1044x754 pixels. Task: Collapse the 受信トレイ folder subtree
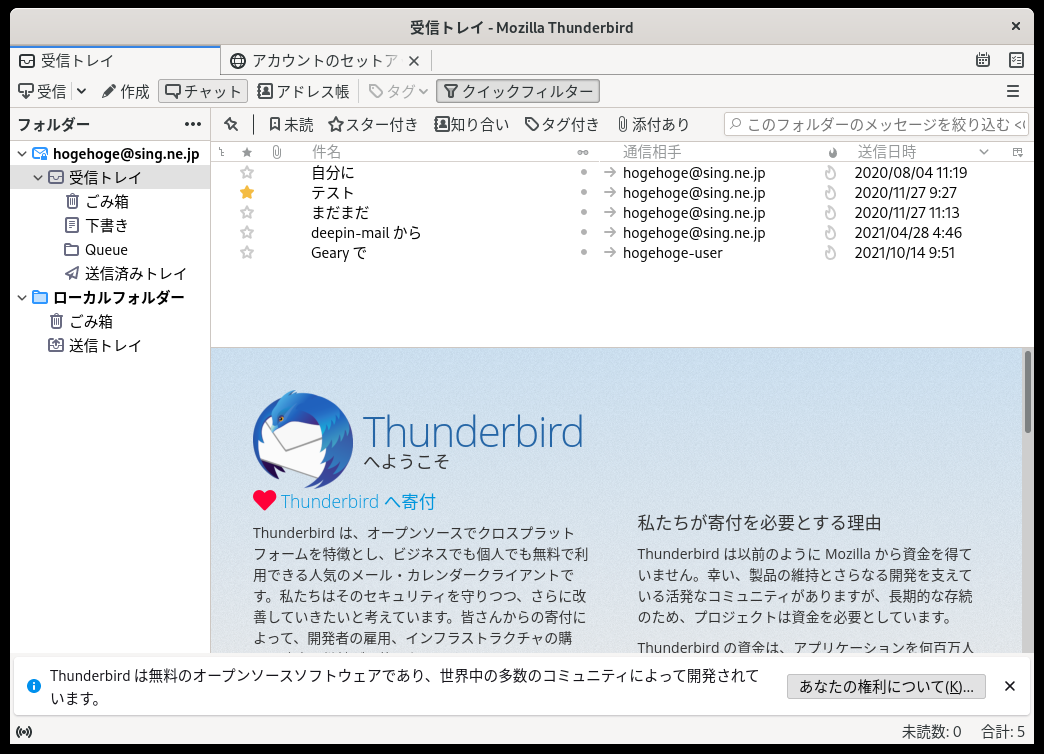(x=38, y=178)
